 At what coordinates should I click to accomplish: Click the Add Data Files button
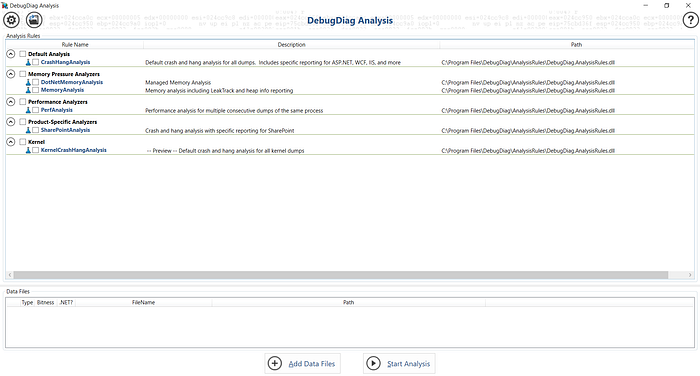(303, 363)
